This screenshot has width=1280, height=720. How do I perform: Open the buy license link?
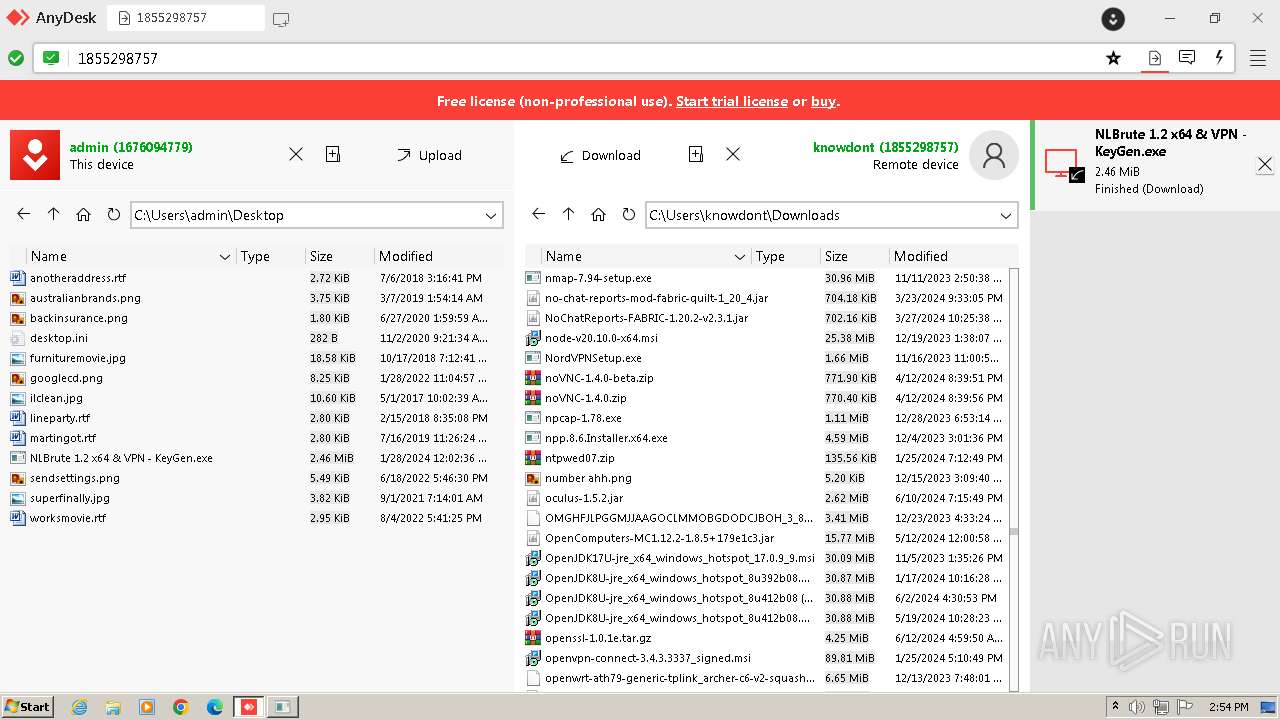pyautogui.click(x=823, y=101)
